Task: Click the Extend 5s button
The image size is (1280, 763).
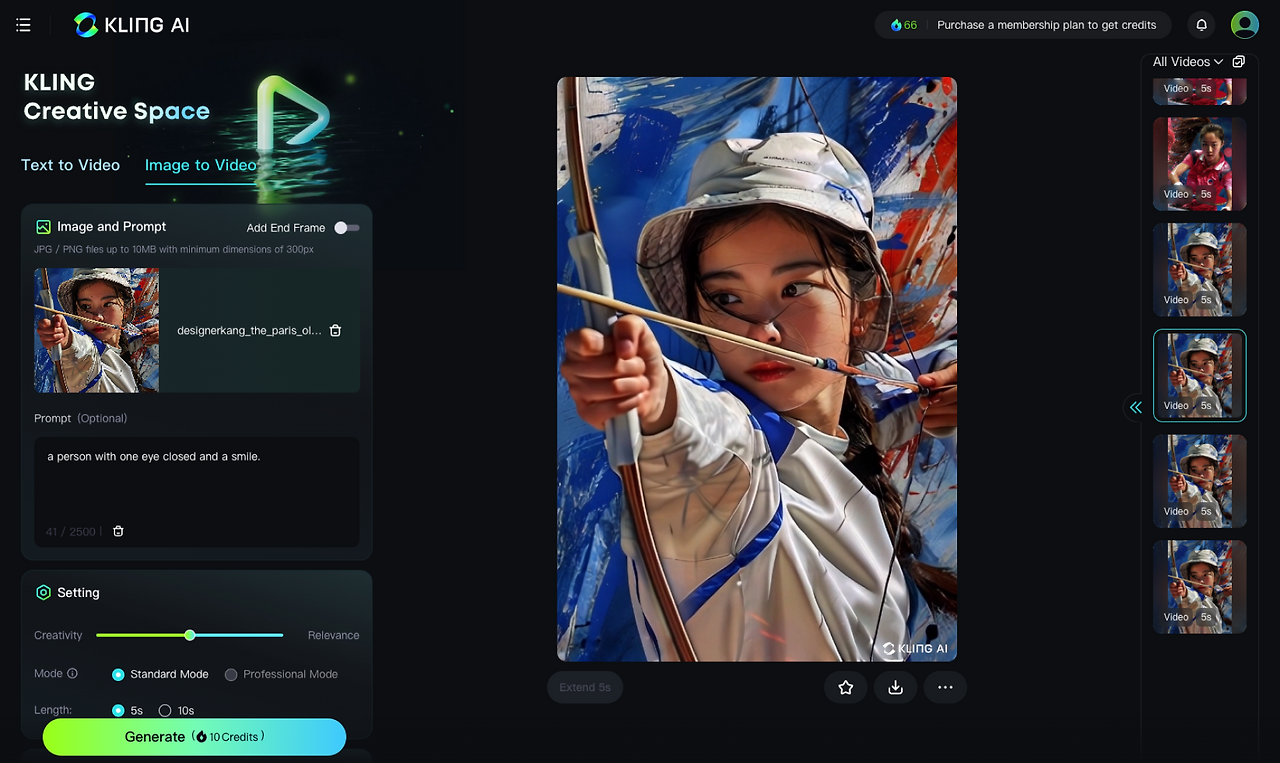Action: [585, 687]
